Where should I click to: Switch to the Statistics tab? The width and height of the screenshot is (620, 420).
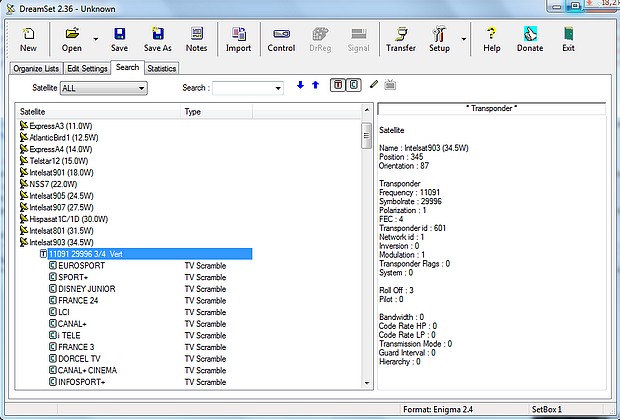[x=162, y=68]
